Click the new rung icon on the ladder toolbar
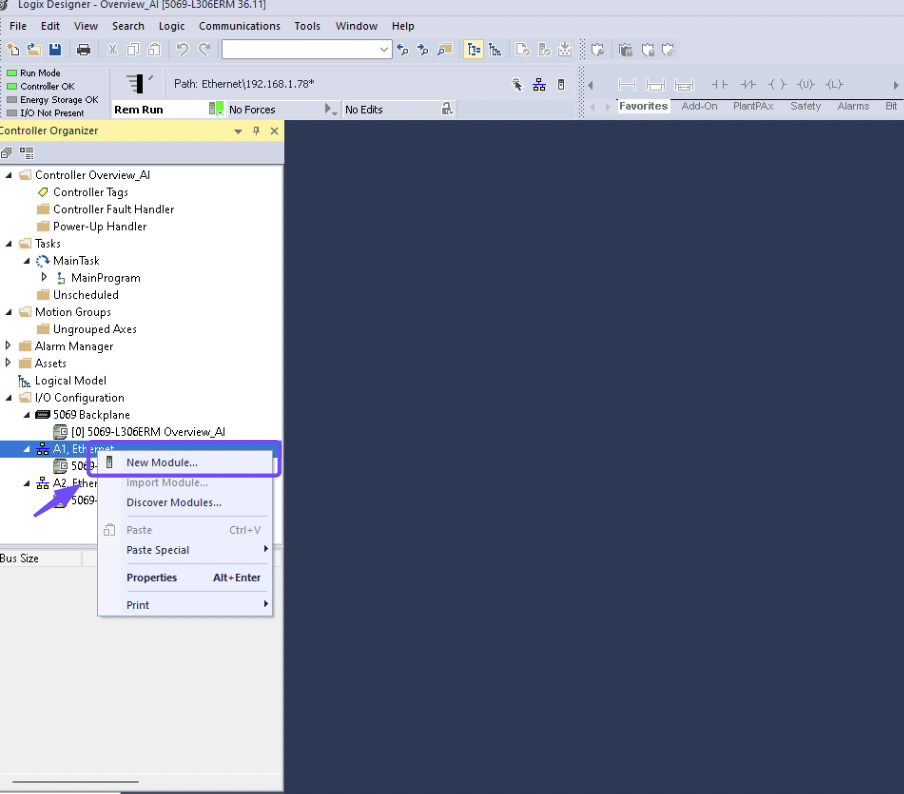The width and height of the screenshot is (904, 794). coord(627,84)
